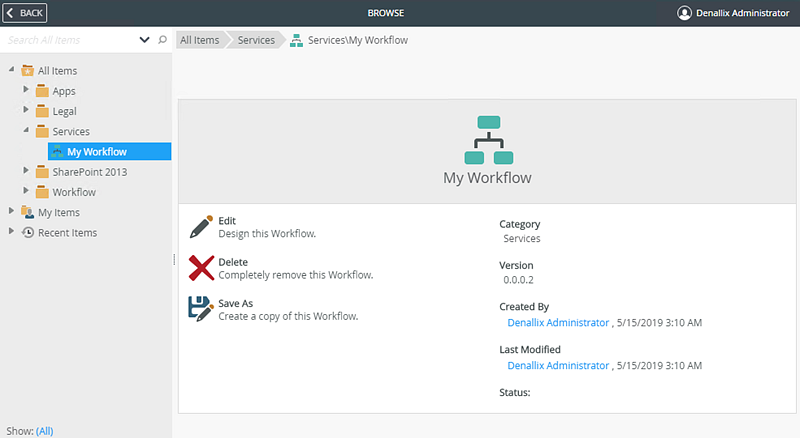Collapse the Services folder node
The height and width of the screenshot is (439, 800).
[x=26, y=131]
